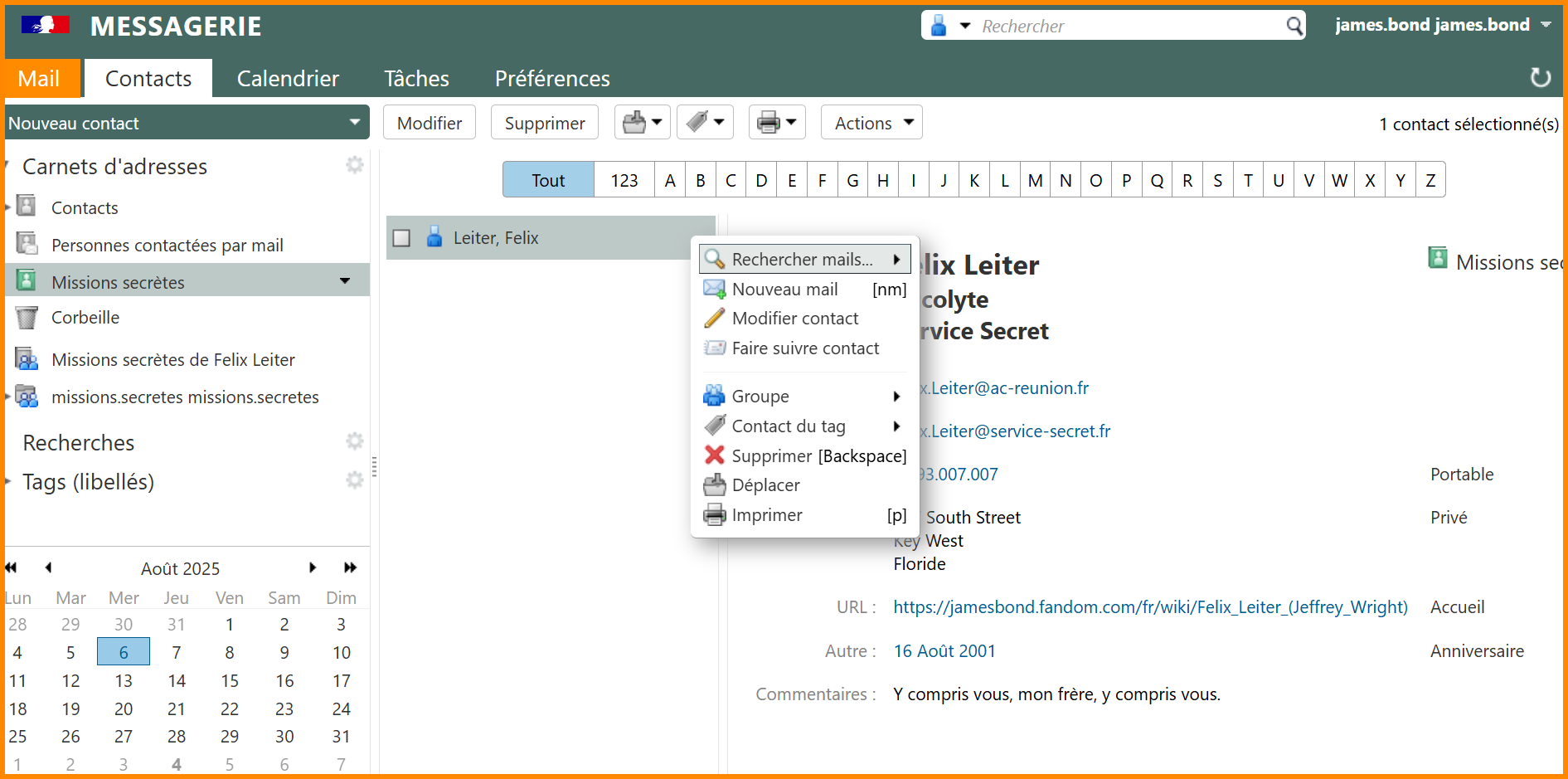Open Carnets d'adresses gear options

[355, 165]
